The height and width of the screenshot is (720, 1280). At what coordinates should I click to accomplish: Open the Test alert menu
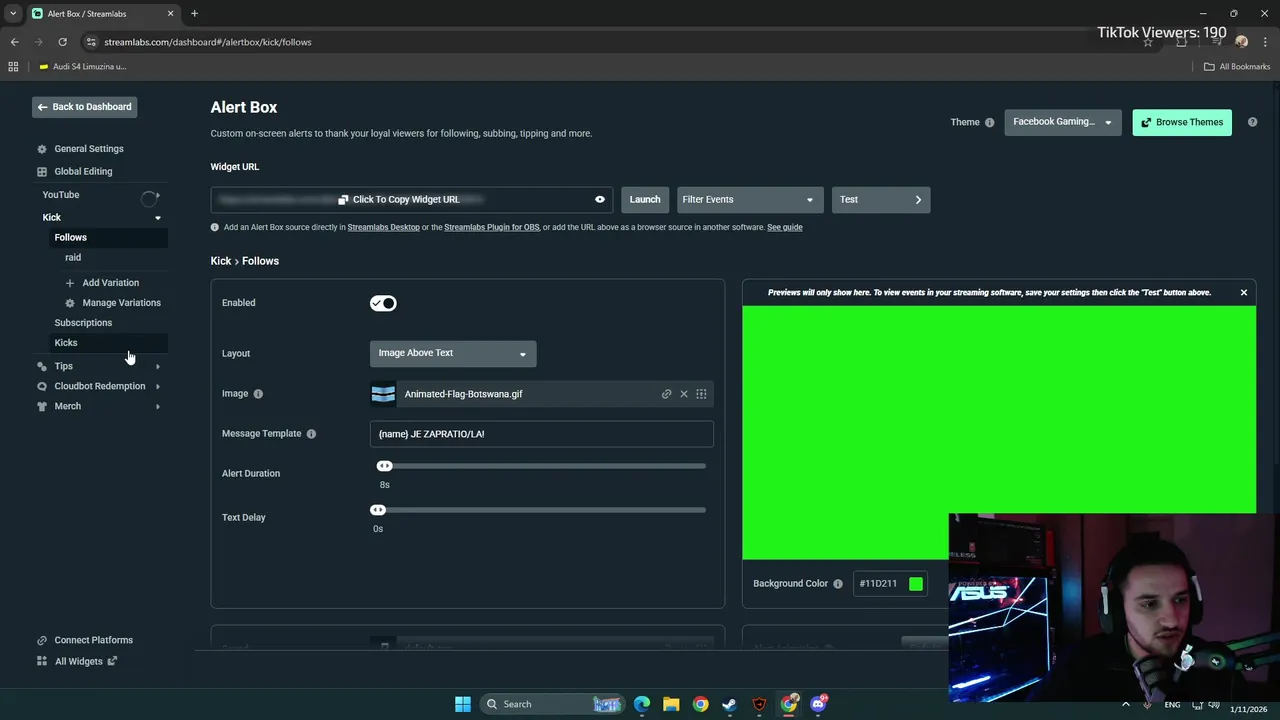click(881, 200)
